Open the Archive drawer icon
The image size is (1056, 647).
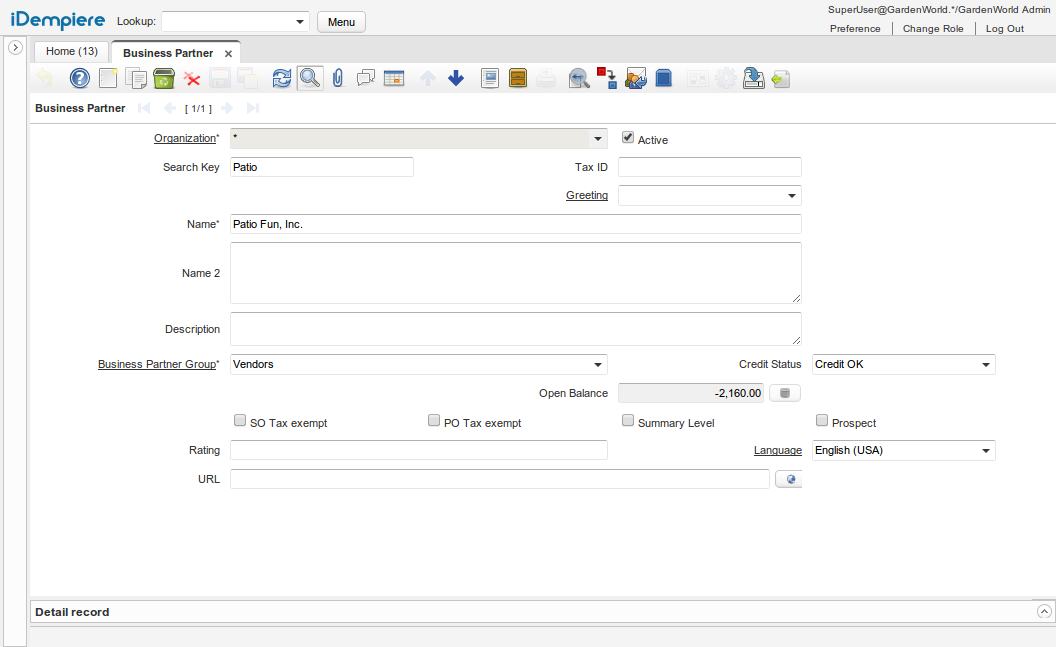(517, 77)
